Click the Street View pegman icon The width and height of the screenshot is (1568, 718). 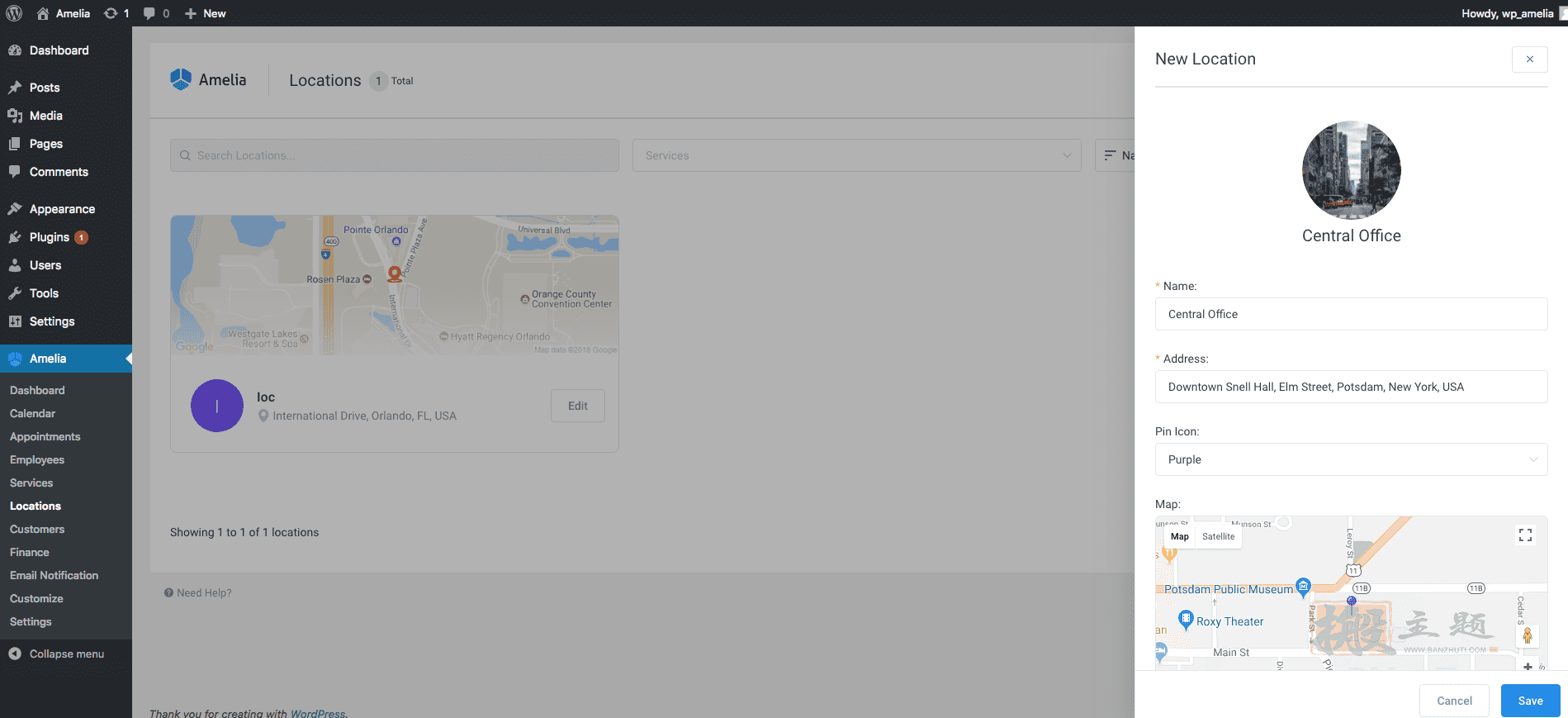pyautogui.click(x=1528, y=635)
